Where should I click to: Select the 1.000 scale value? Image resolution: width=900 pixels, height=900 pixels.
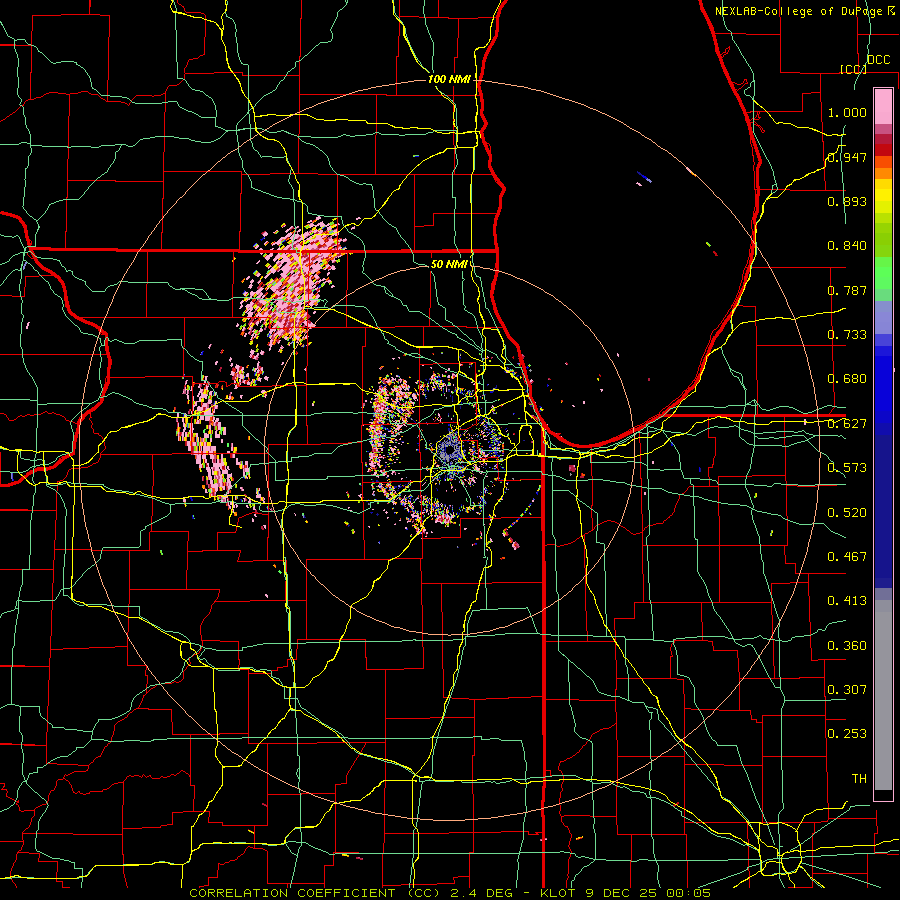pos(847,112)
